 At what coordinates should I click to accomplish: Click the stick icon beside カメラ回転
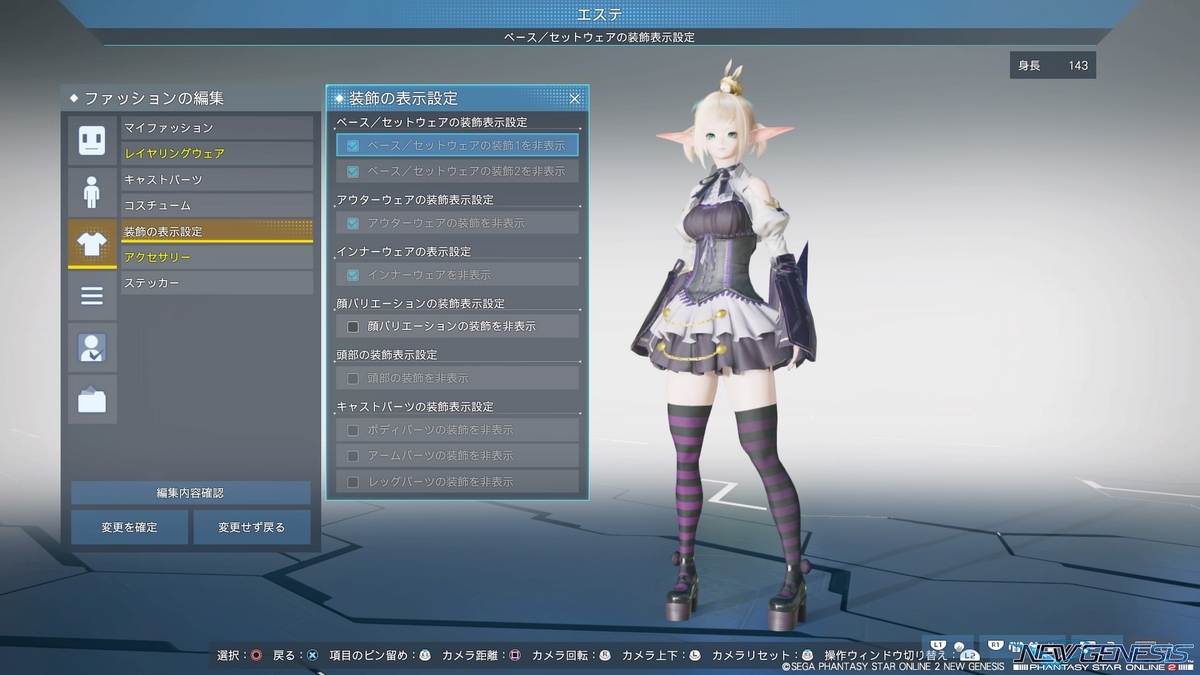tap(605, 656)
